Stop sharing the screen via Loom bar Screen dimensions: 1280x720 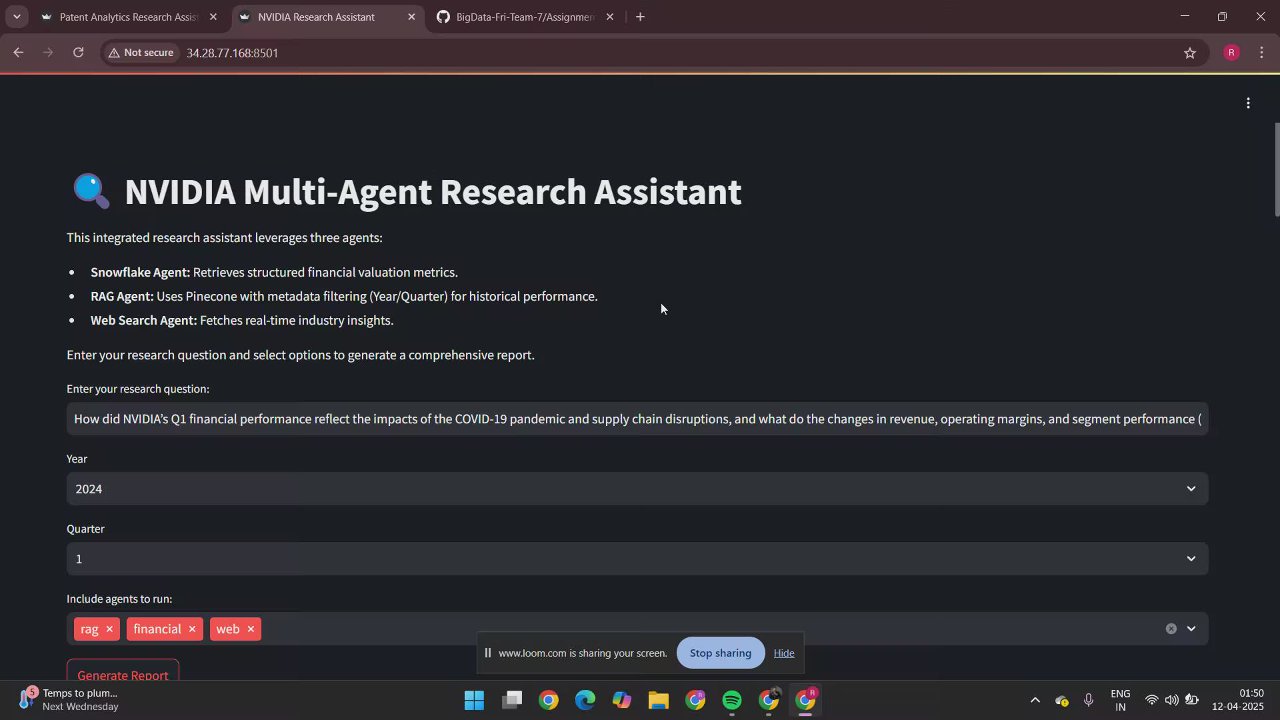click(x=720, y=653)
